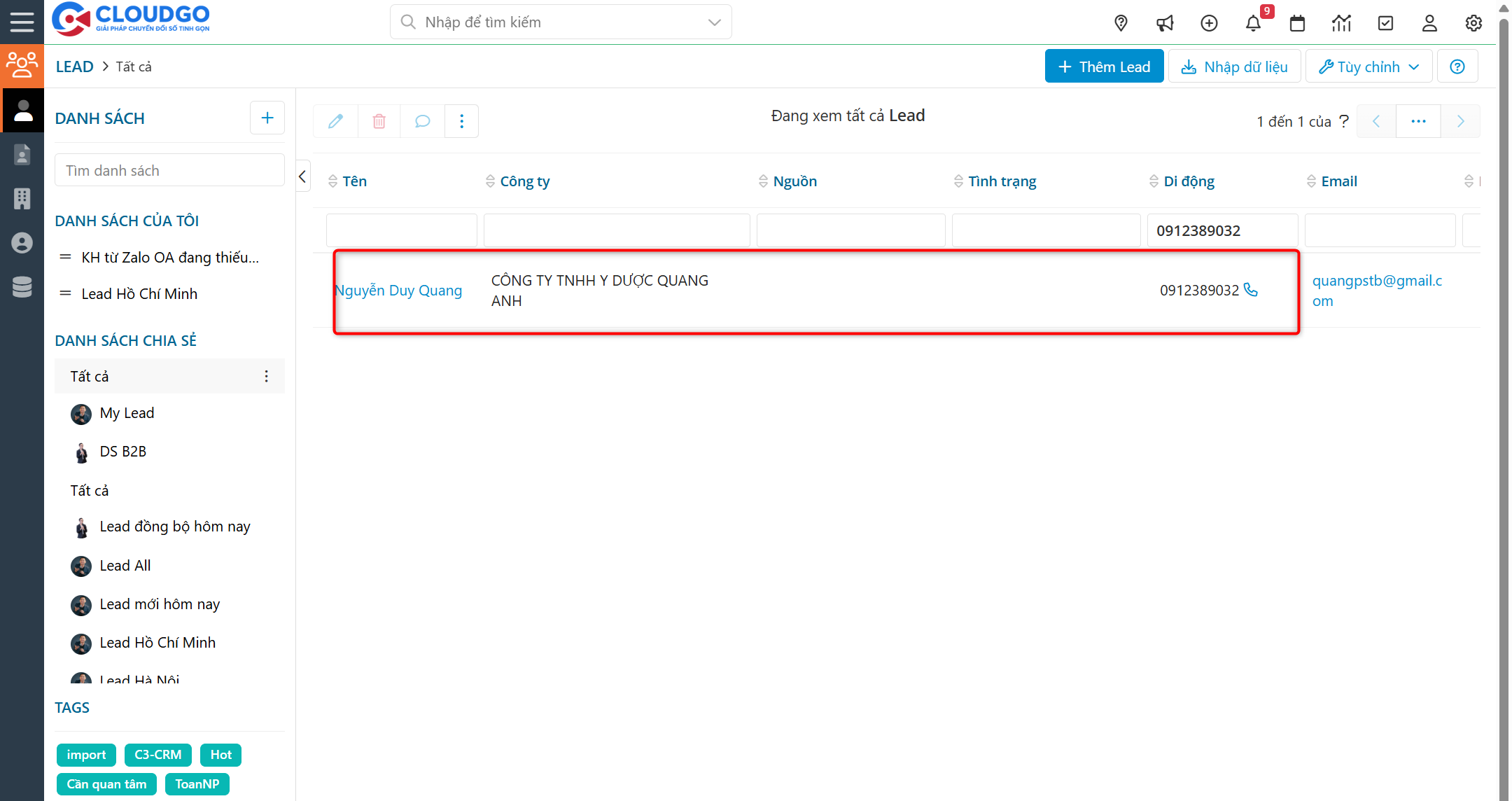This screenshot has height=801, width=1512.
Task: Click the contact card icon in the sidebar
Action: (22, 155)
